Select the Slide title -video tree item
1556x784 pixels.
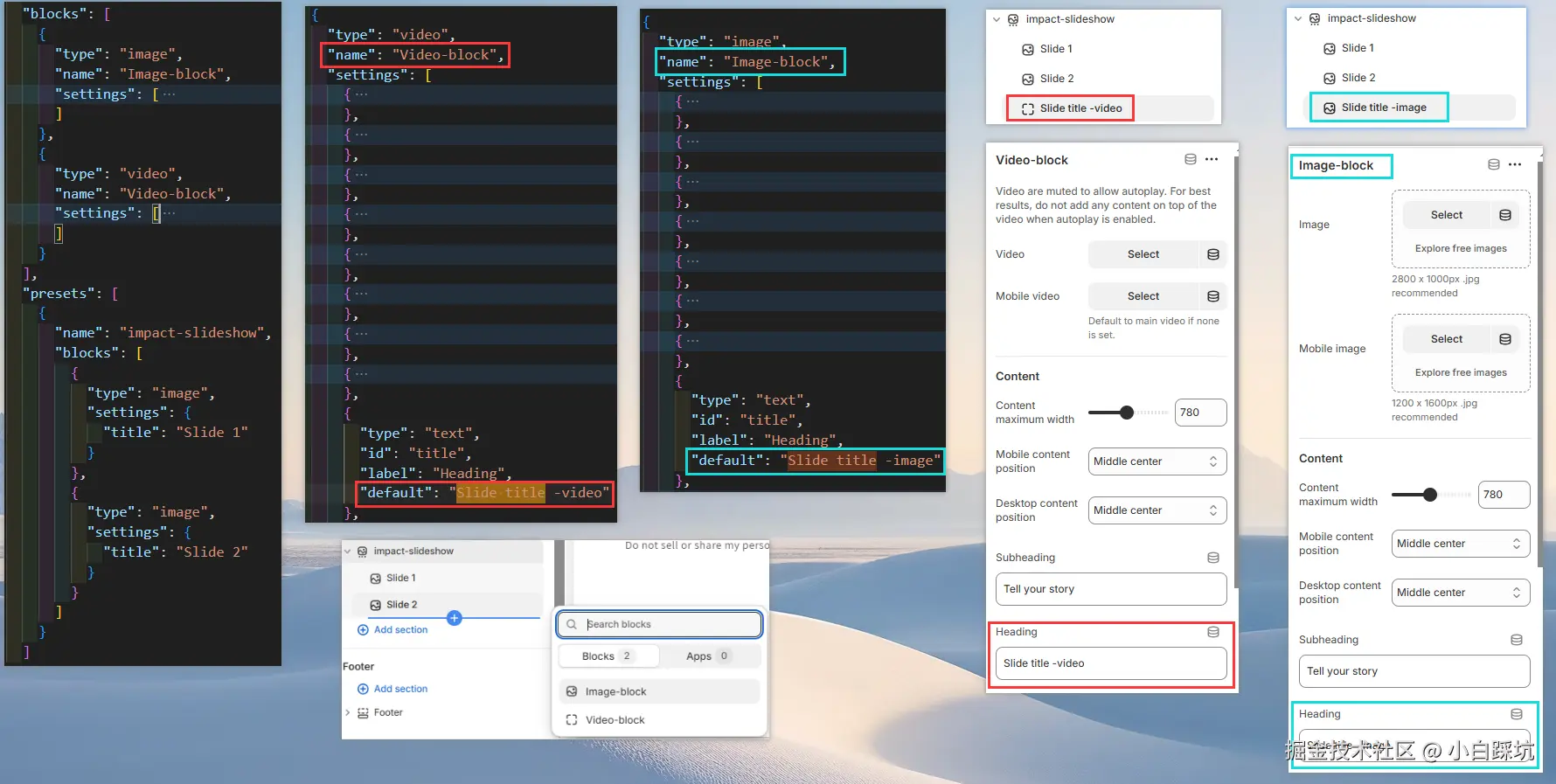click(x=1108, y=108)
